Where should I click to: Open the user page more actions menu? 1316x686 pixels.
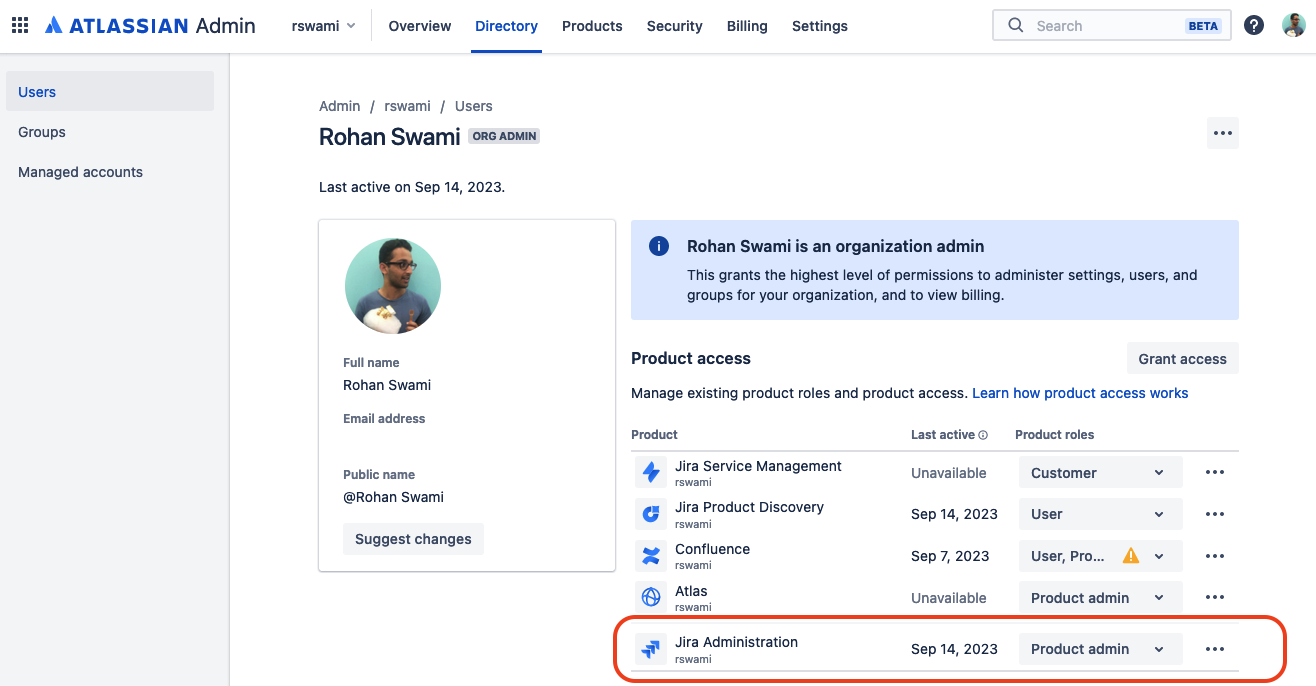click(1223, 133)
